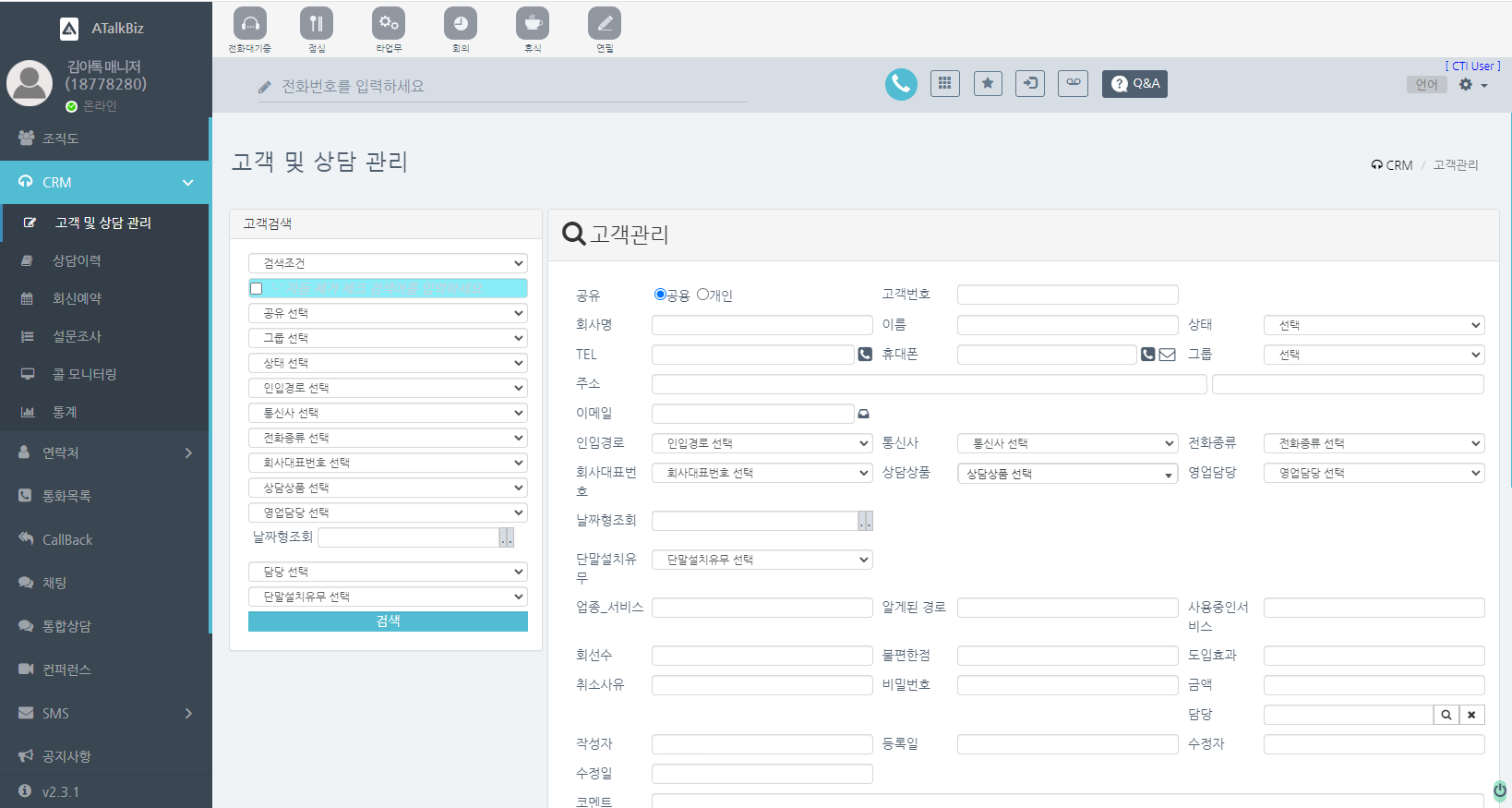Click the green power icon at bottom right
1512x808 pixels.
(1500, 790)
